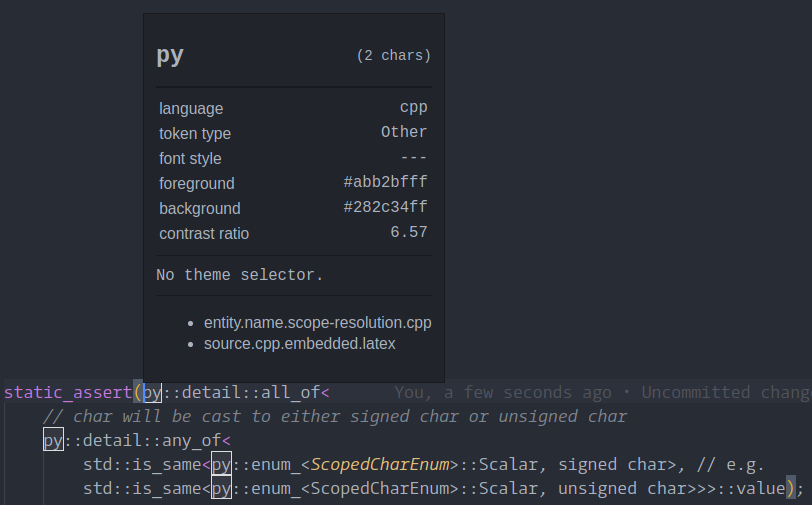Click 'all_of' in the first code line
This screenshot has height=505, width=812.
(290, 393)
